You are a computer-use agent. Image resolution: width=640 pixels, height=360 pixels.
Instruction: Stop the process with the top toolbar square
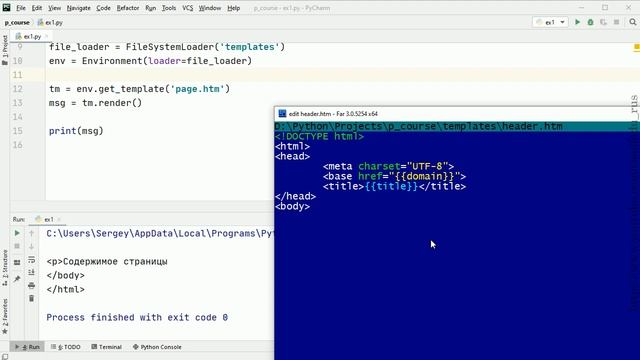point(616,22)
